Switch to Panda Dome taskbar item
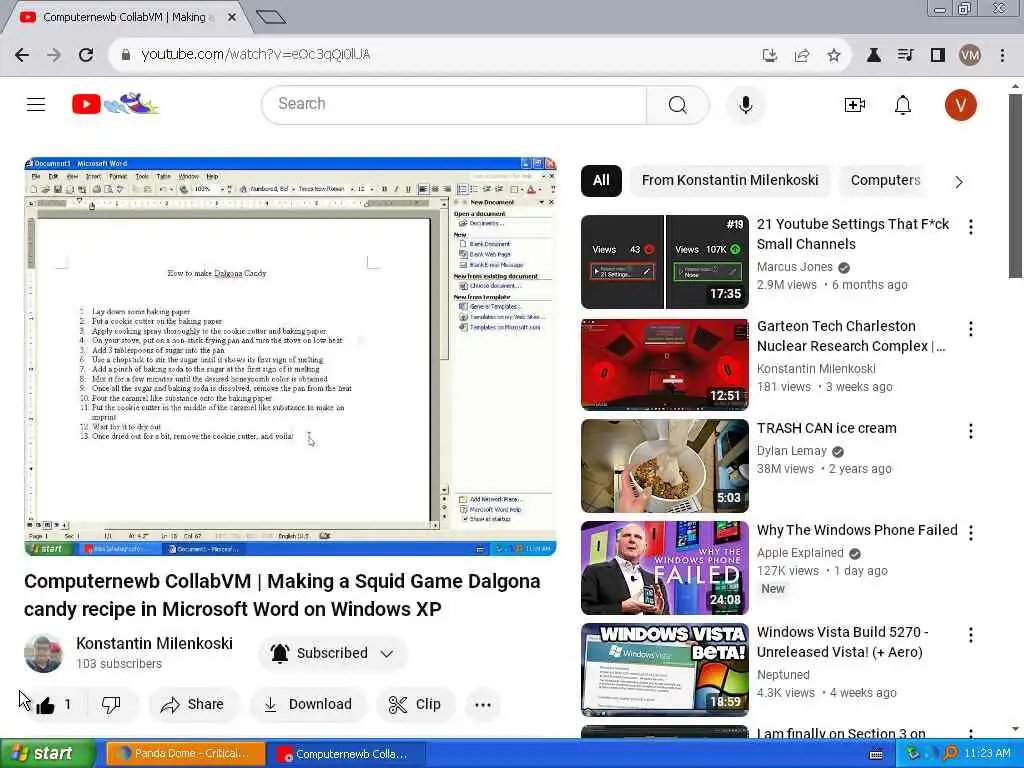 point(185,754)
